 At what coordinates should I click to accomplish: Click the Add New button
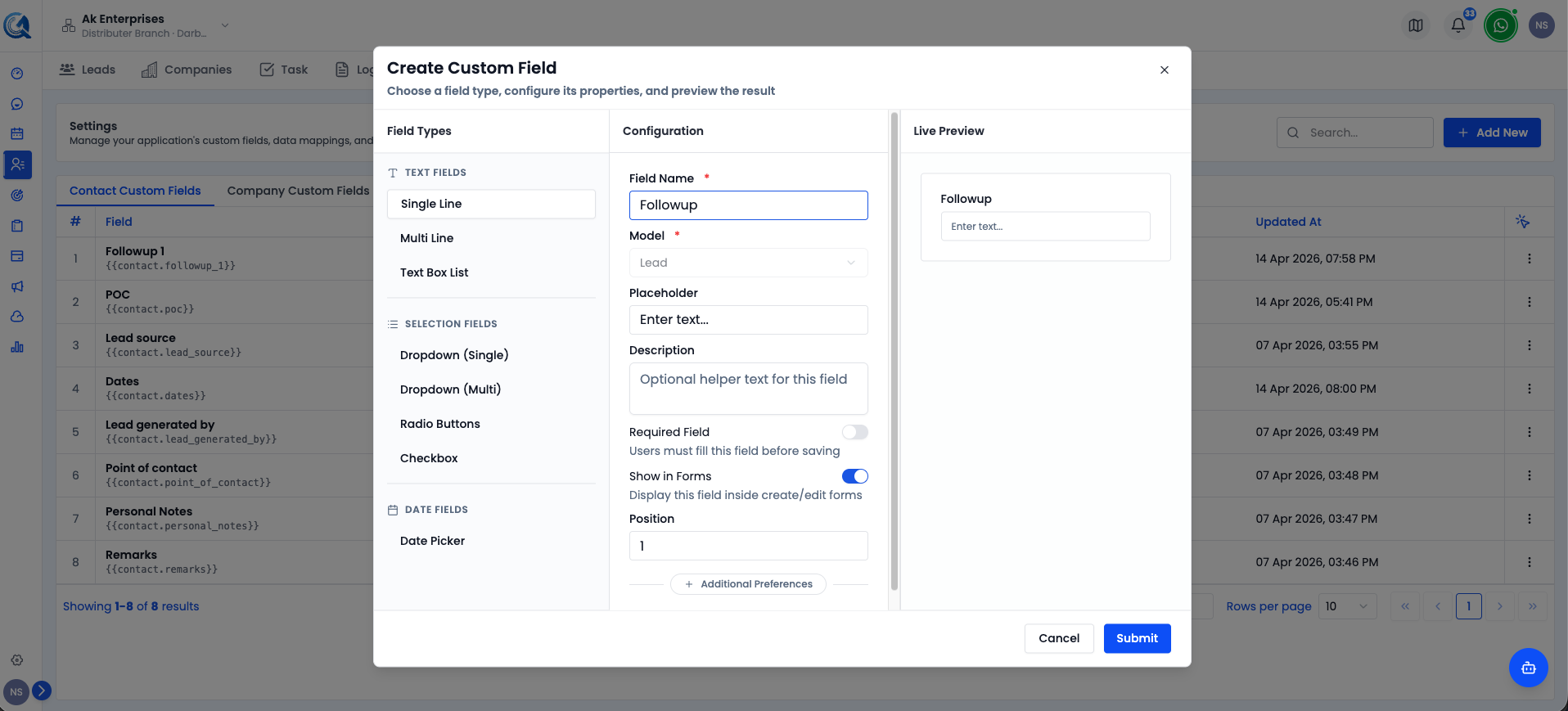[x=1492, y=133]
